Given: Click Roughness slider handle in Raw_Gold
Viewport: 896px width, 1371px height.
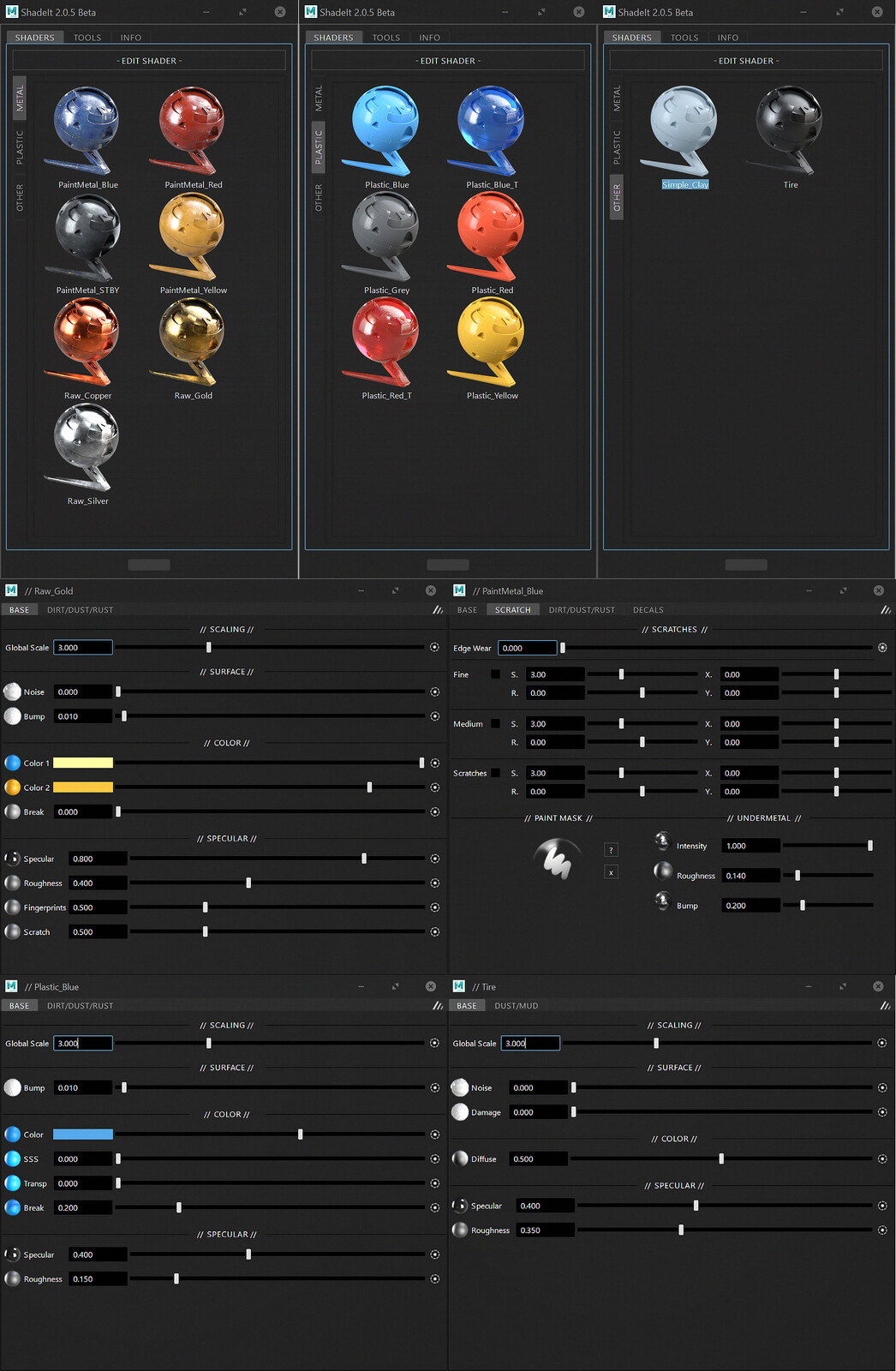Looking at the screenshot, I should click(248, 883).
